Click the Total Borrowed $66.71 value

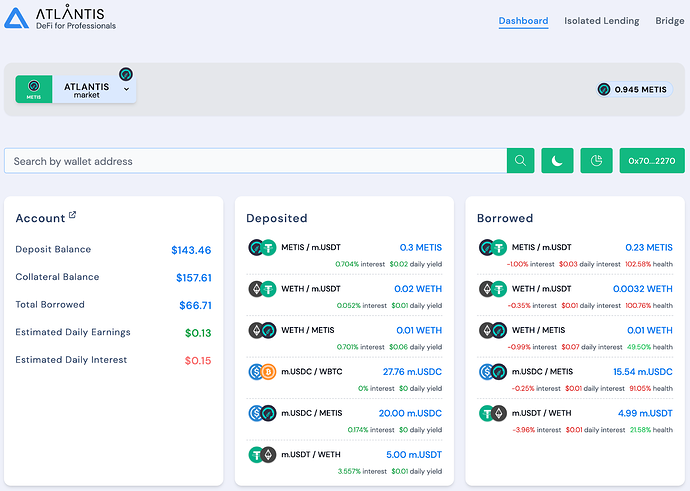pos(195,305)
